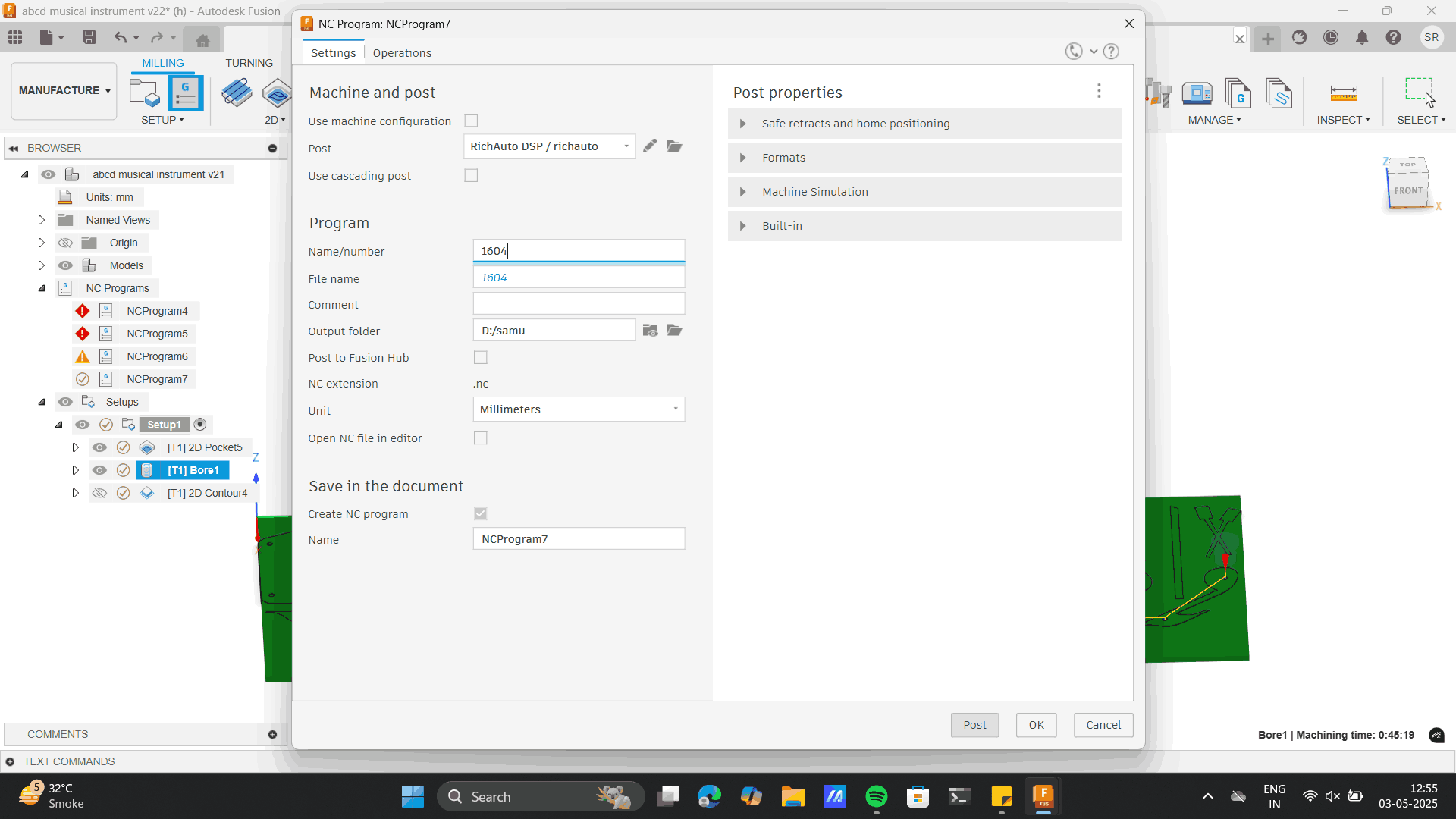Open Post properties three-dot options menu

pos(1099,91)
